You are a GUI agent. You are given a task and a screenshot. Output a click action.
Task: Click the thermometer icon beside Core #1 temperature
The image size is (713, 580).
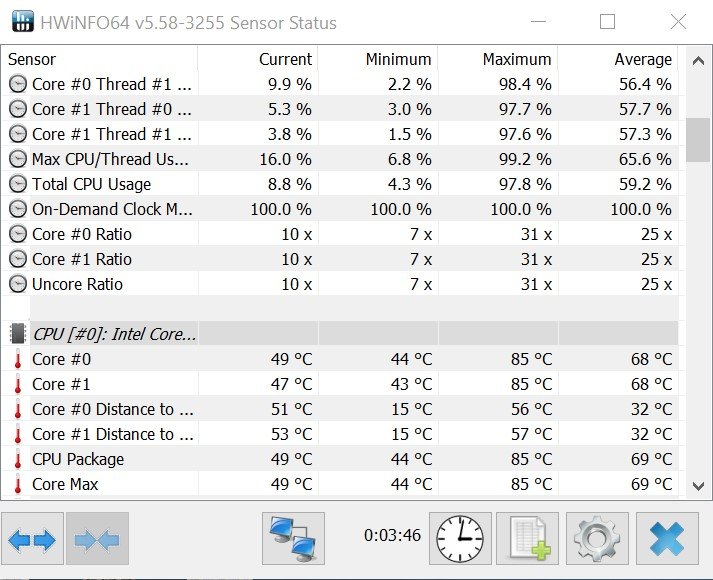click(x=18, y=384)
